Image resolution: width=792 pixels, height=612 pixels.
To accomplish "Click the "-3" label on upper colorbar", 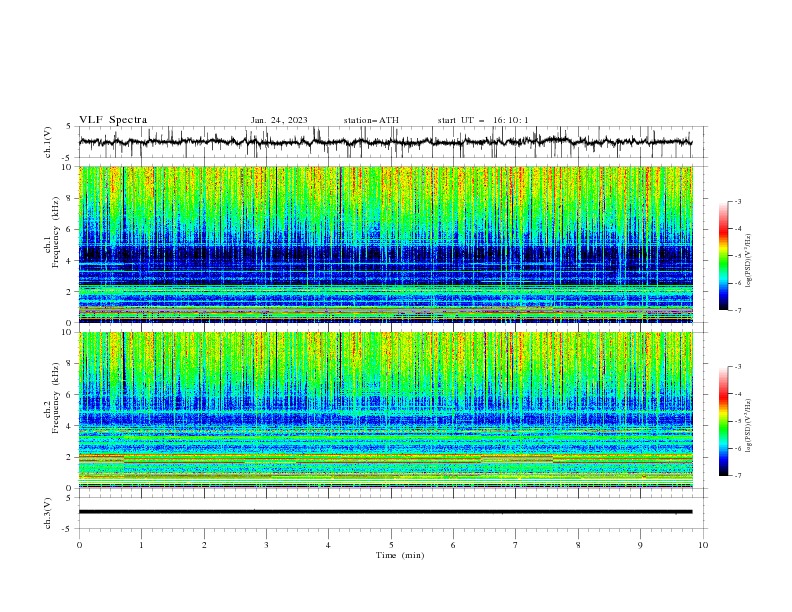I will pos(737,201).
